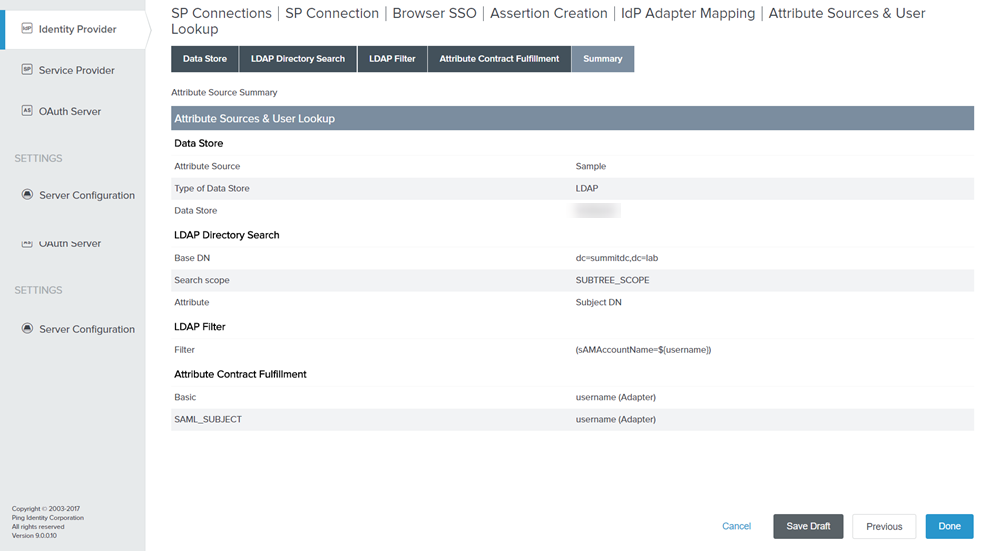Go to Assertion Creation in the breadcrumb
This screenshot has height=551, width=1000.
tap(548, 13)
